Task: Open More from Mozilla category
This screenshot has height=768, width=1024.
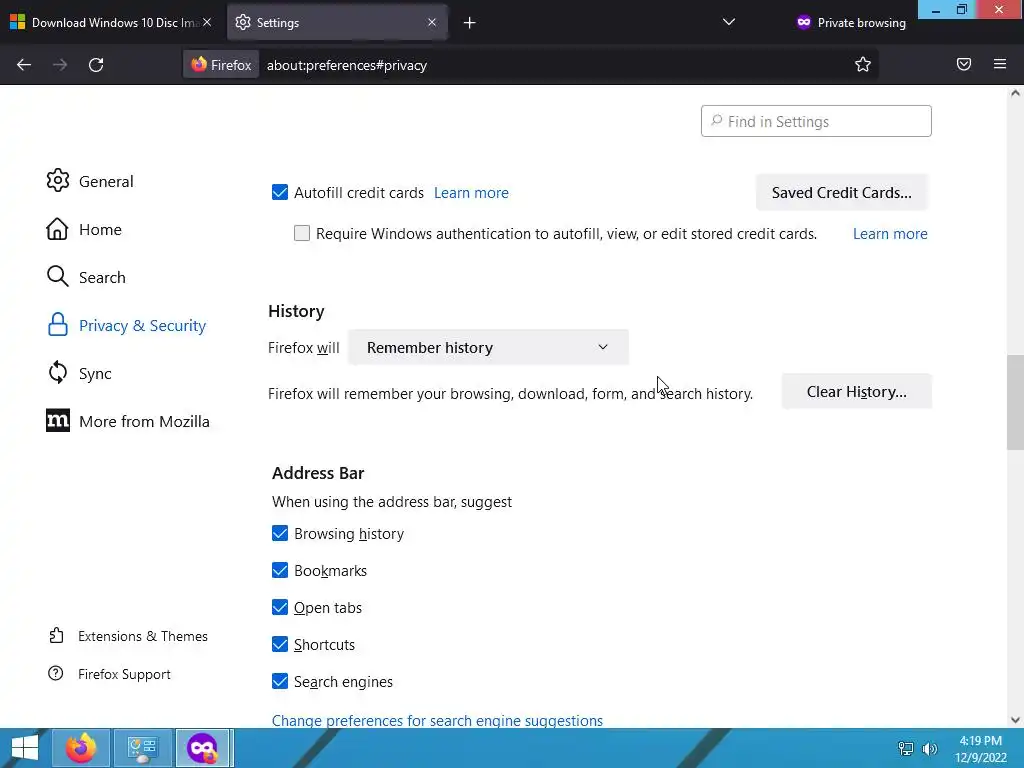Action: pyautogui.click(x=128, y=421)
